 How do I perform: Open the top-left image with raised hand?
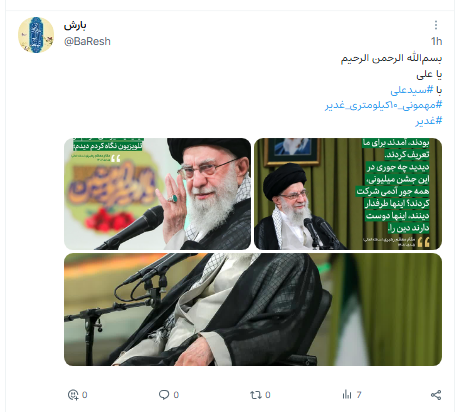click(x=157, y=194)
